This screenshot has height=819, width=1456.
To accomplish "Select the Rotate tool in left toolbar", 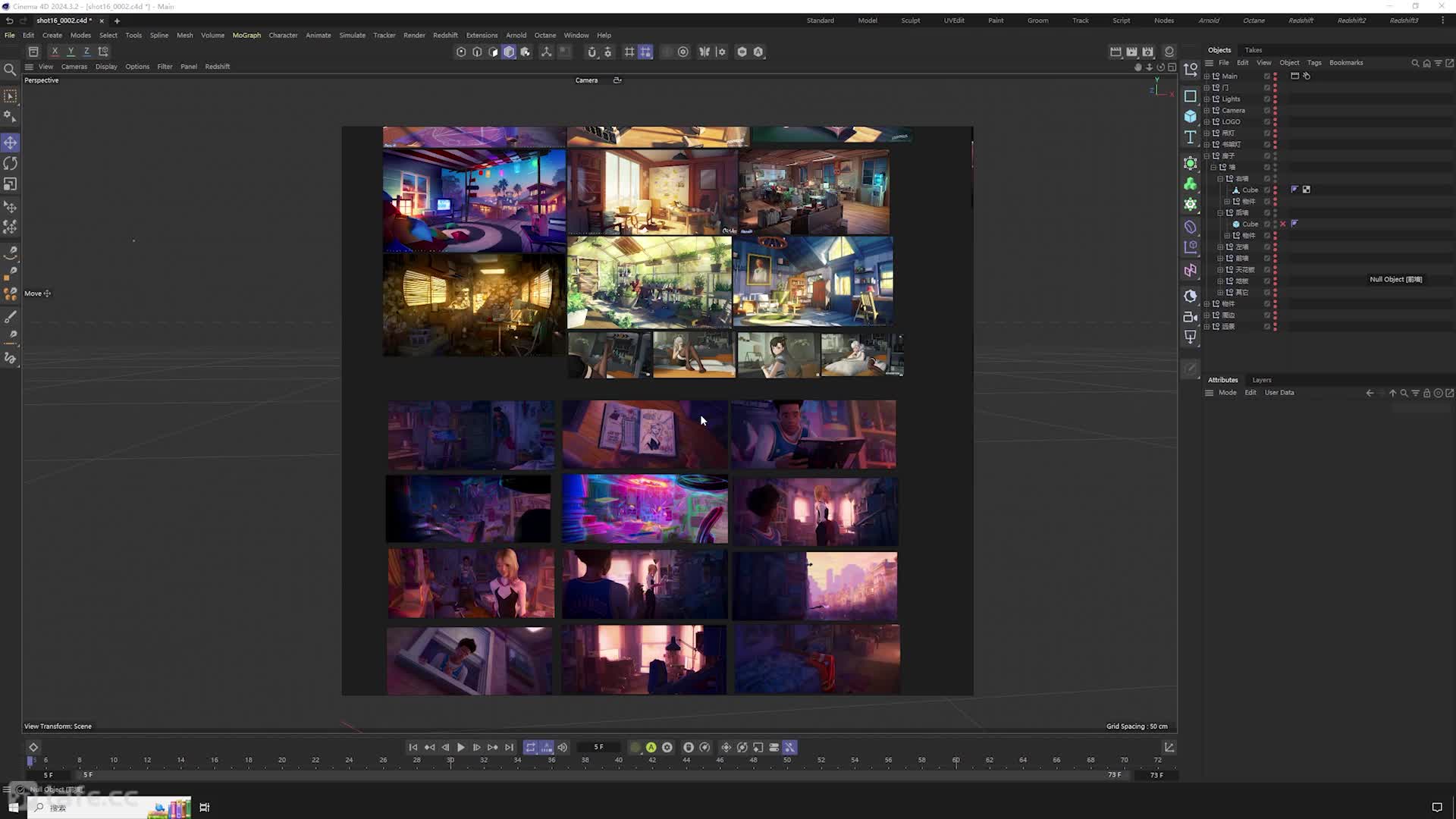I will (x=11, y=164).
